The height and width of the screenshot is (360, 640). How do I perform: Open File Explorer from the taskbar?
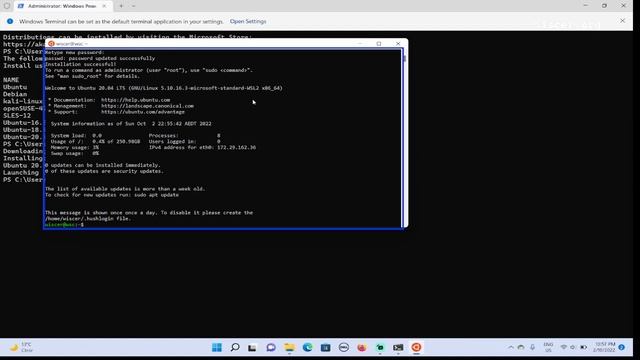point(289,347)
